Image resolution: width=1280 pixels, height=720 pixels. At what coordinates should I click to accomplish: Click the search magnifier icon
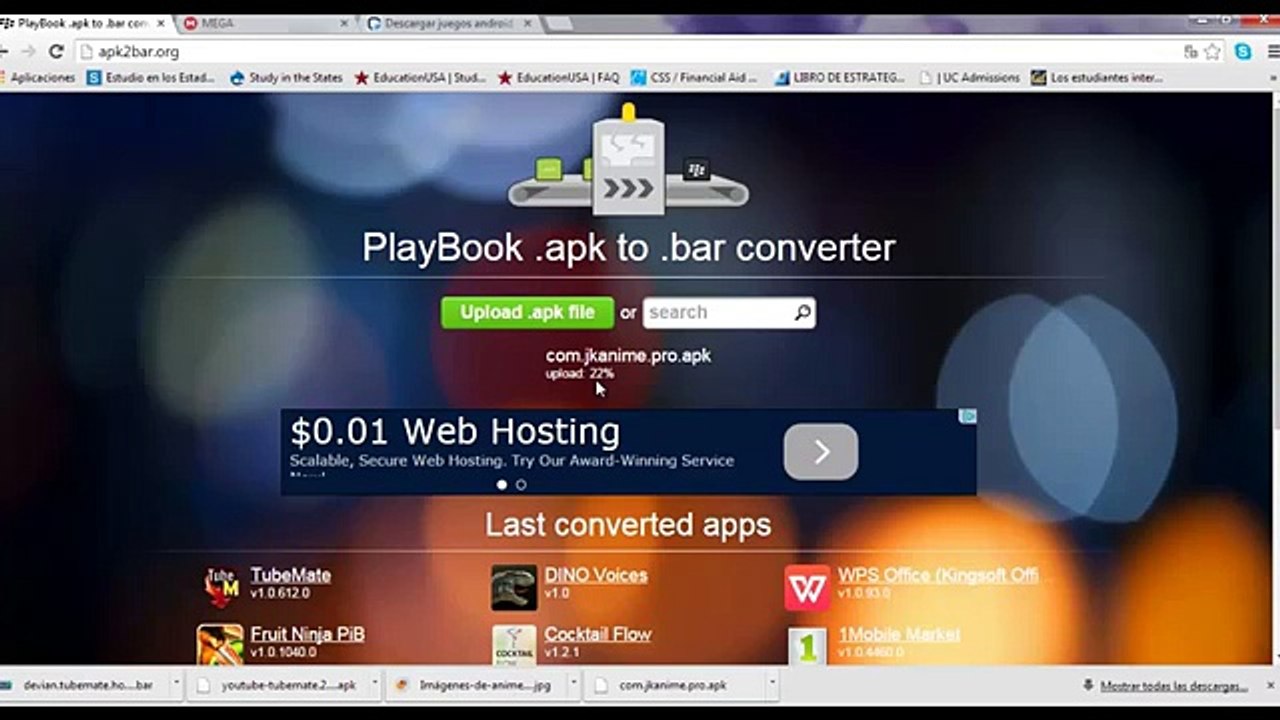click(802, 313)
